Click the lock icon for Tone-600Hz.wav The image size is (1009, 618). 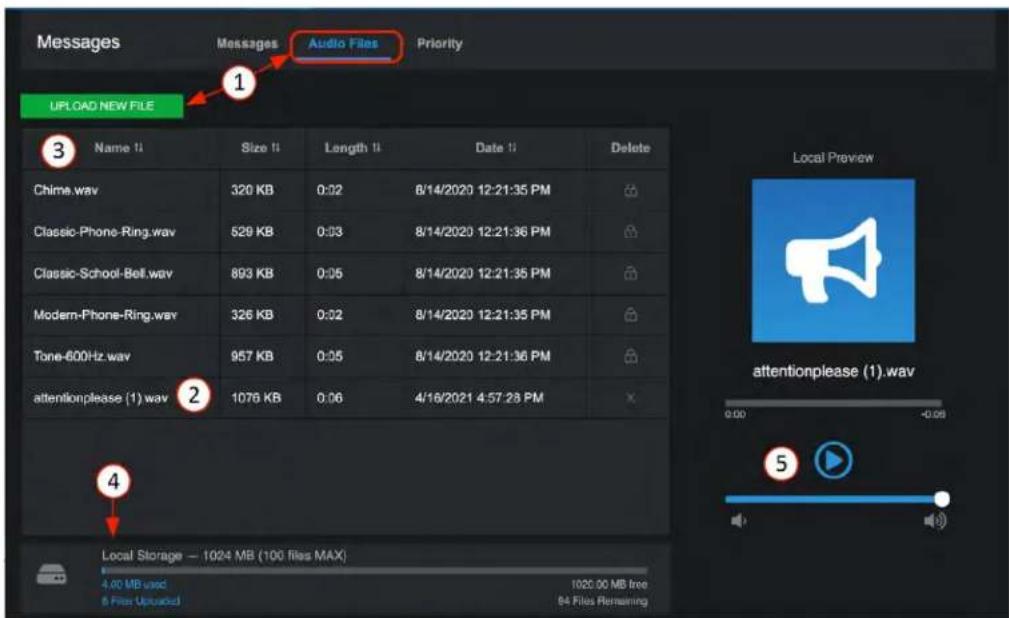(x=631, y=356)
